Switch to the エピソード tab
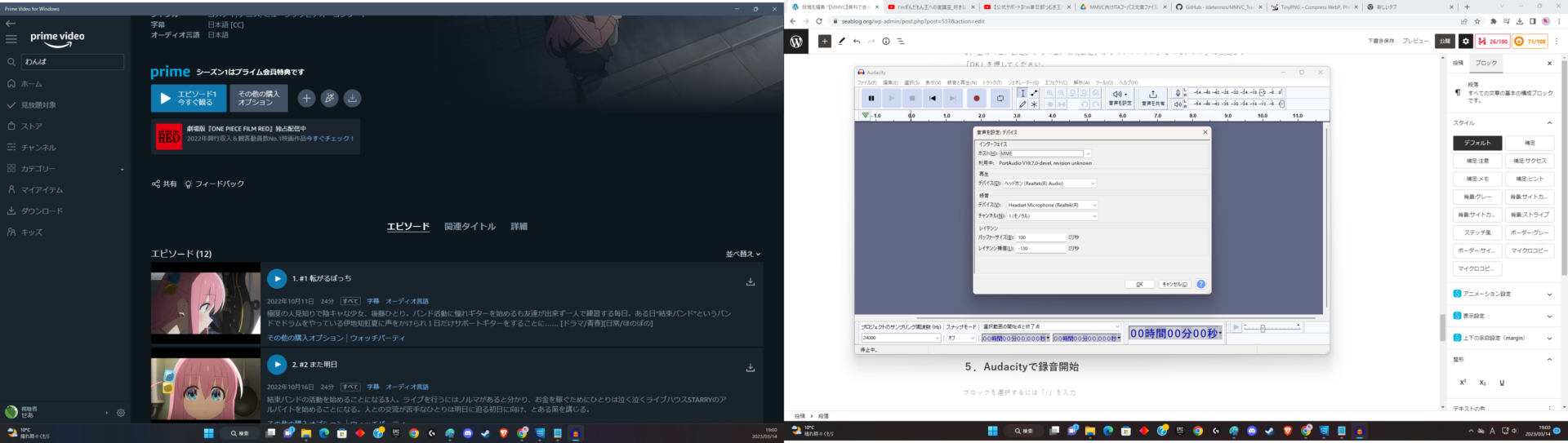The image size is (1568, 443). click(408, 227)
